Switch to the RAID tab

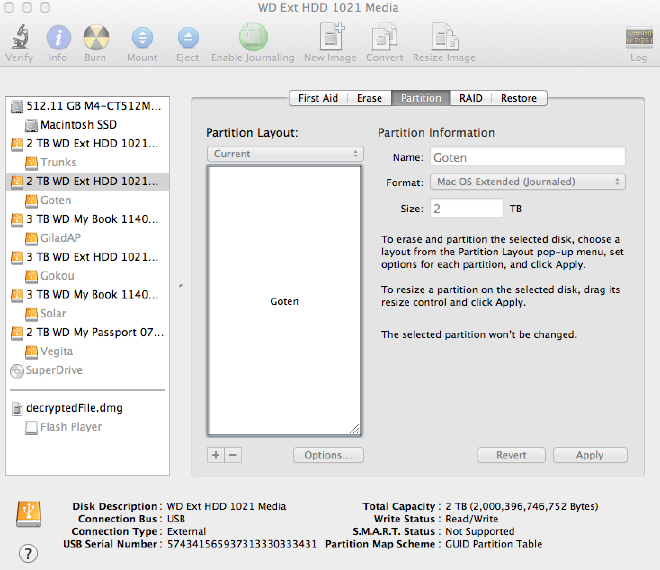point(471,98)
